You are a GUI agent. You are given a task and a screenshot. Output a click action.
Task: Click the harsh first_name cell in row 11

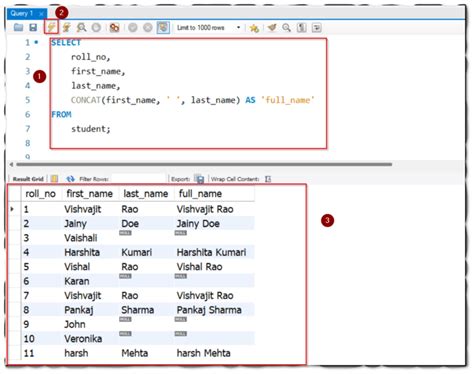[90, 353]
